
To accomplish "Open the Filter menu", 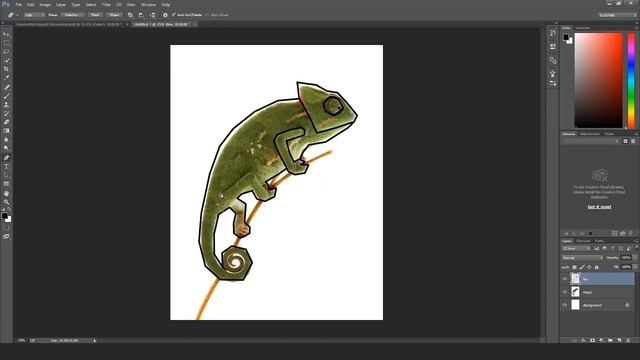I will 106,4.
